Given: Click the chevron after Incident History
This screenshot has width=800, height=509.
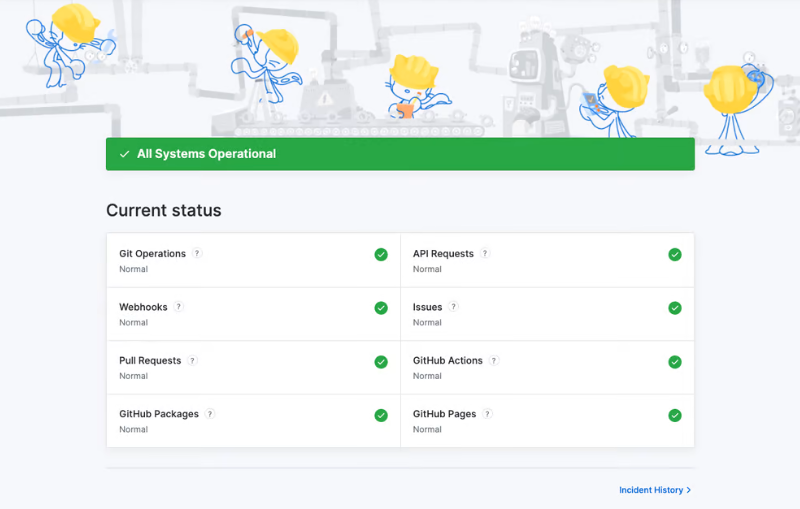Looking at the screenshot, I should (688, 490).
